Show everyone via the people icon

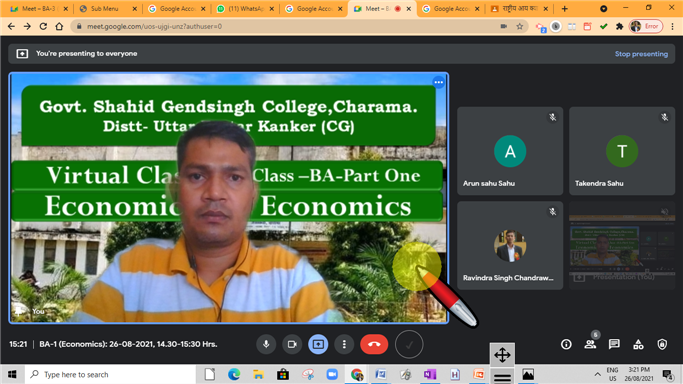point(590,344)
